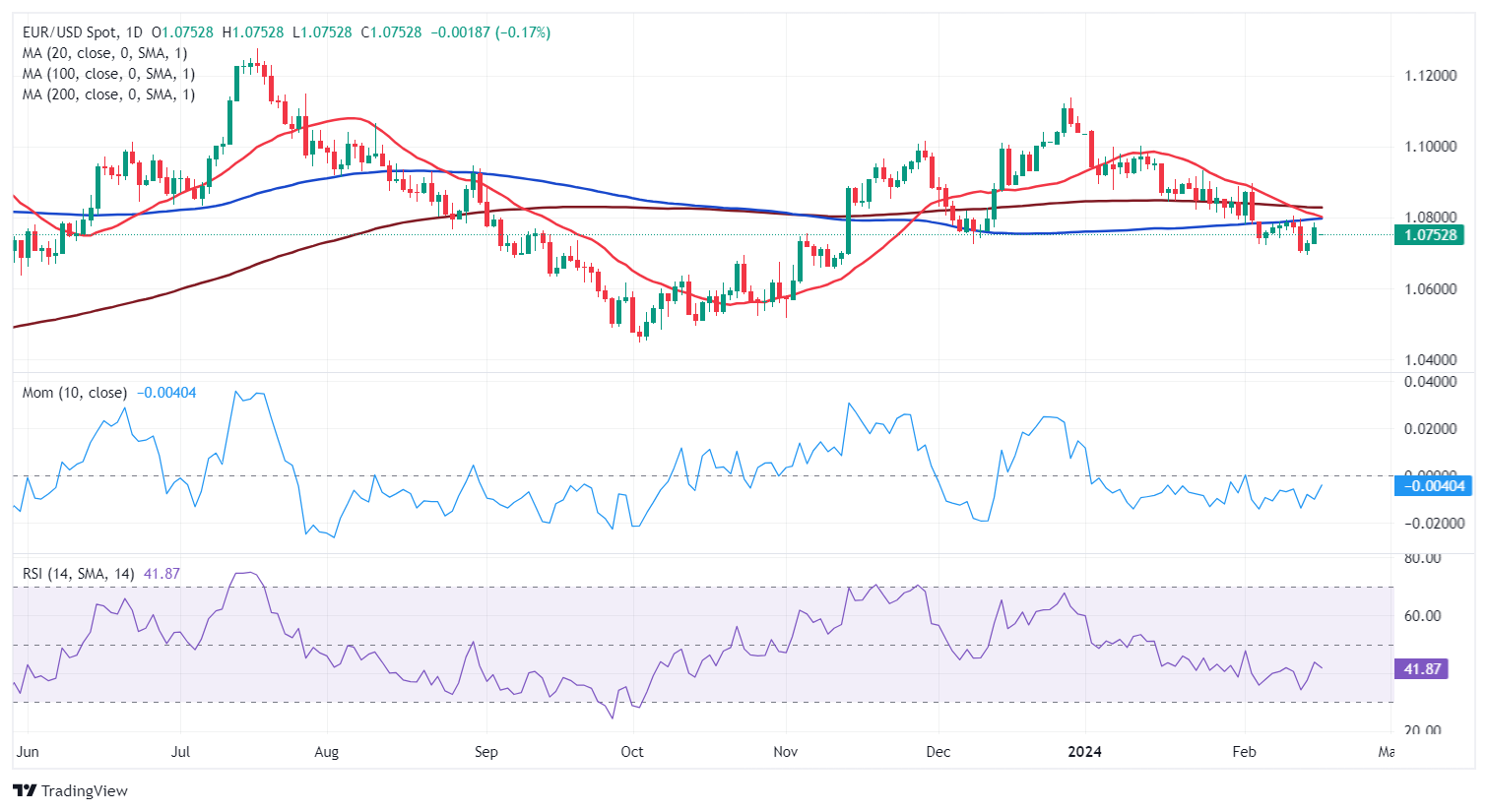Click the green 1.07528 current price tag
This screenshot has height=812, width=1488.
pyautogui.click(x=1430, y=235)
